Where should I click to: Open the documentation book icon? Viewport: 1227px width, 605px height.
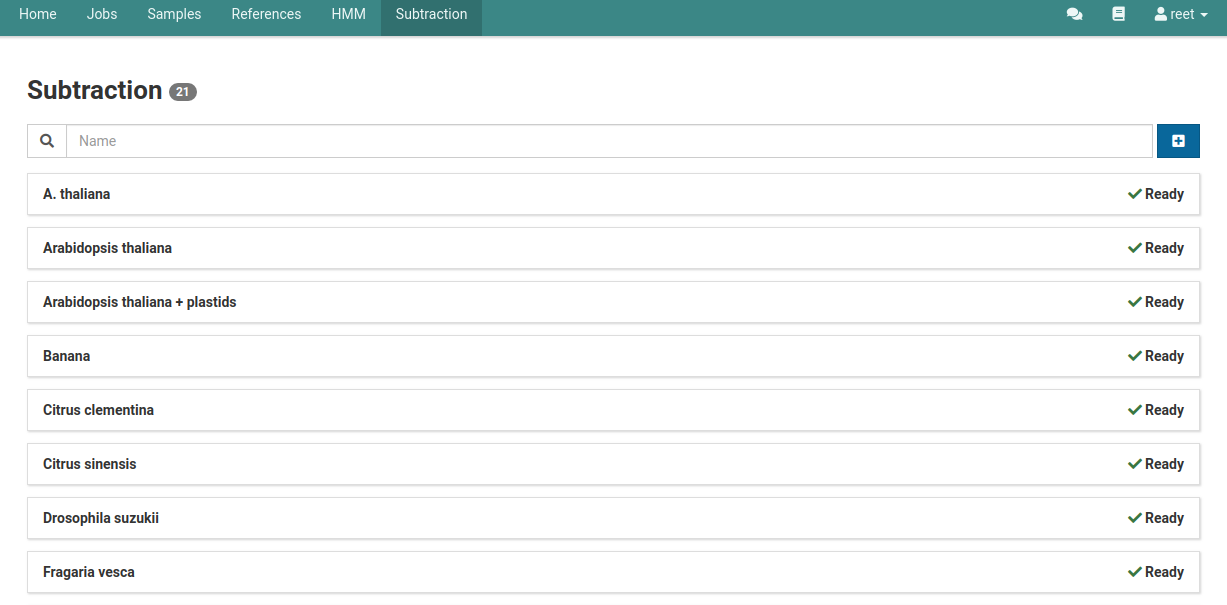(1118, 15)
